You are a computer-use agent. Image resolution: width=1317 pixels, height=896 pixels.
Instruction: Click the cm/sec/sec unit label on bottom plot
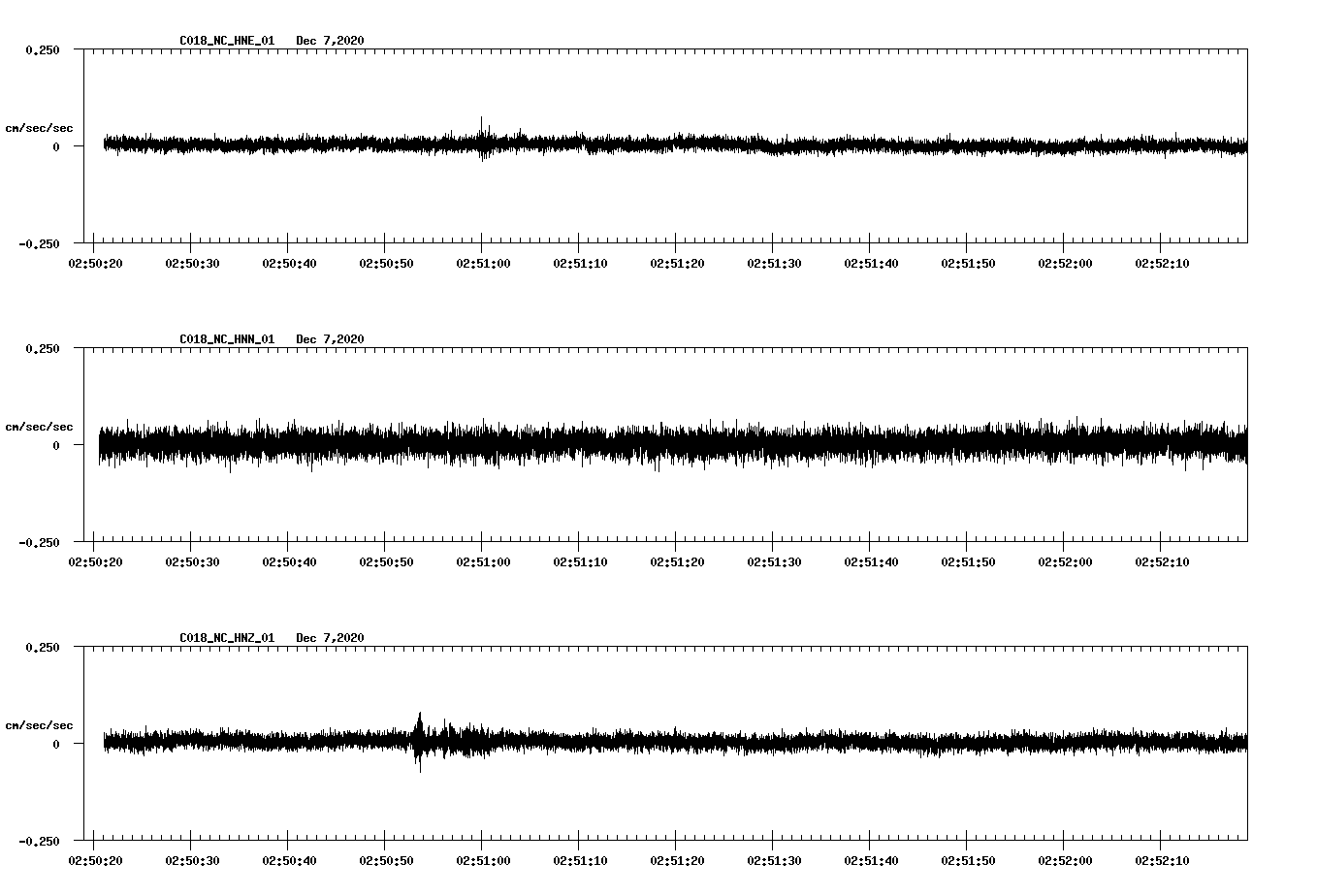click(x=40, y=723)
